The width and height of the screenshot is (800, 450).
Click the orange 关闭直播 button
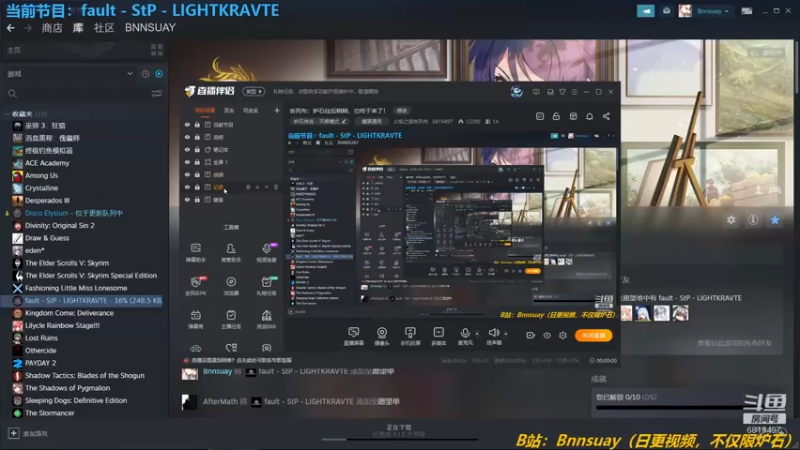593,335
